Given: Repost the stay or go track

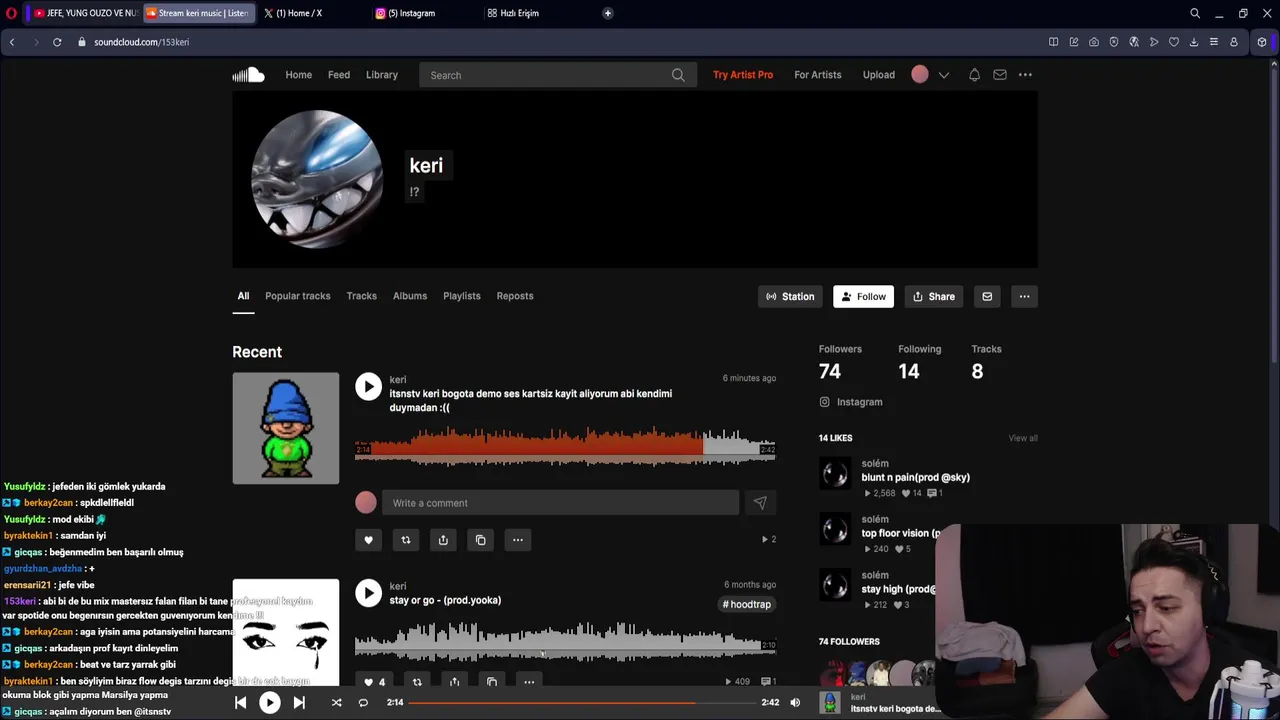Looking at the screenshot, I should 417,682.
